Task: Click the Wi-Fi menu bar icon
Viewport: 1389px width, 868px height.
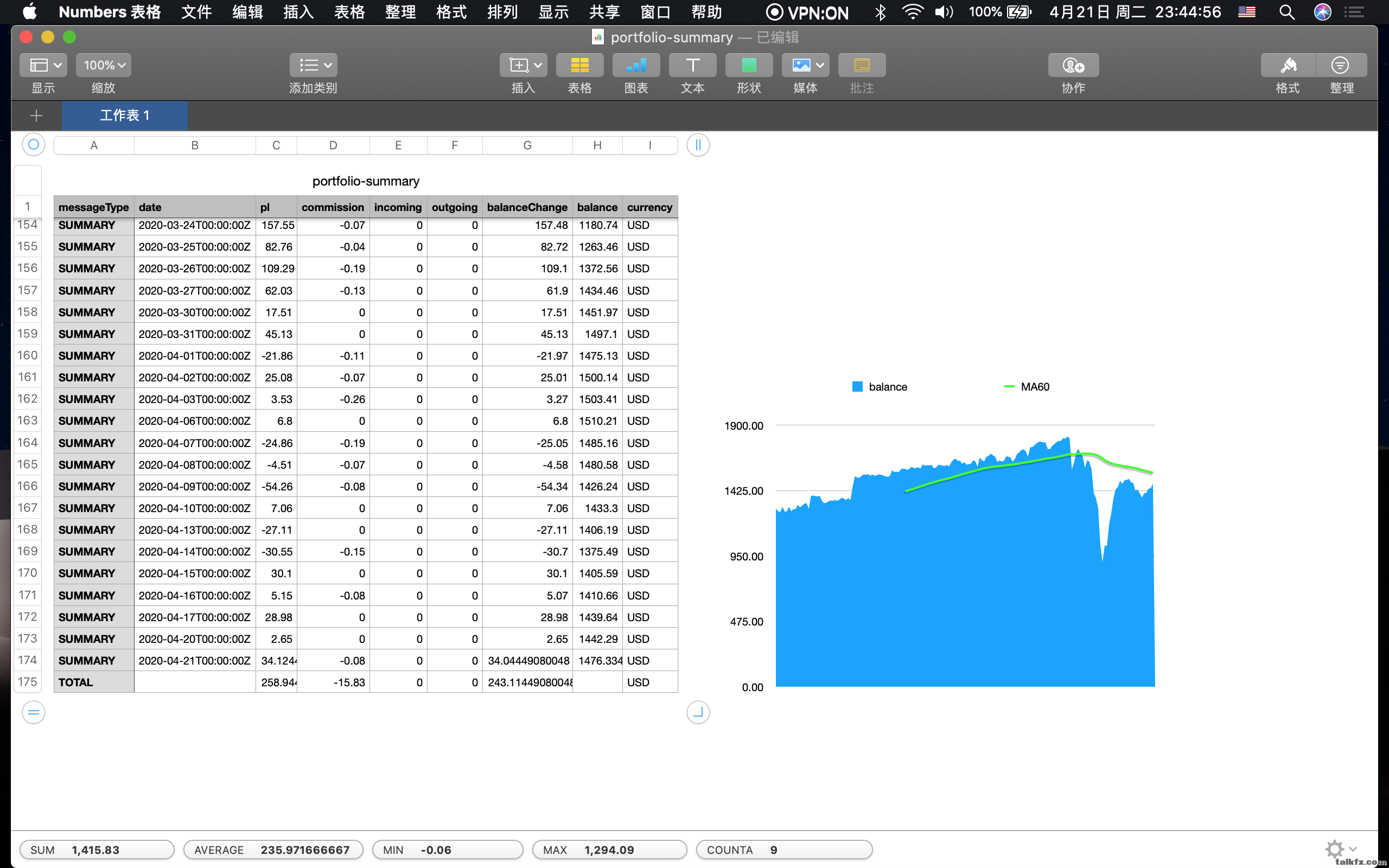Action: pos(912,12)
